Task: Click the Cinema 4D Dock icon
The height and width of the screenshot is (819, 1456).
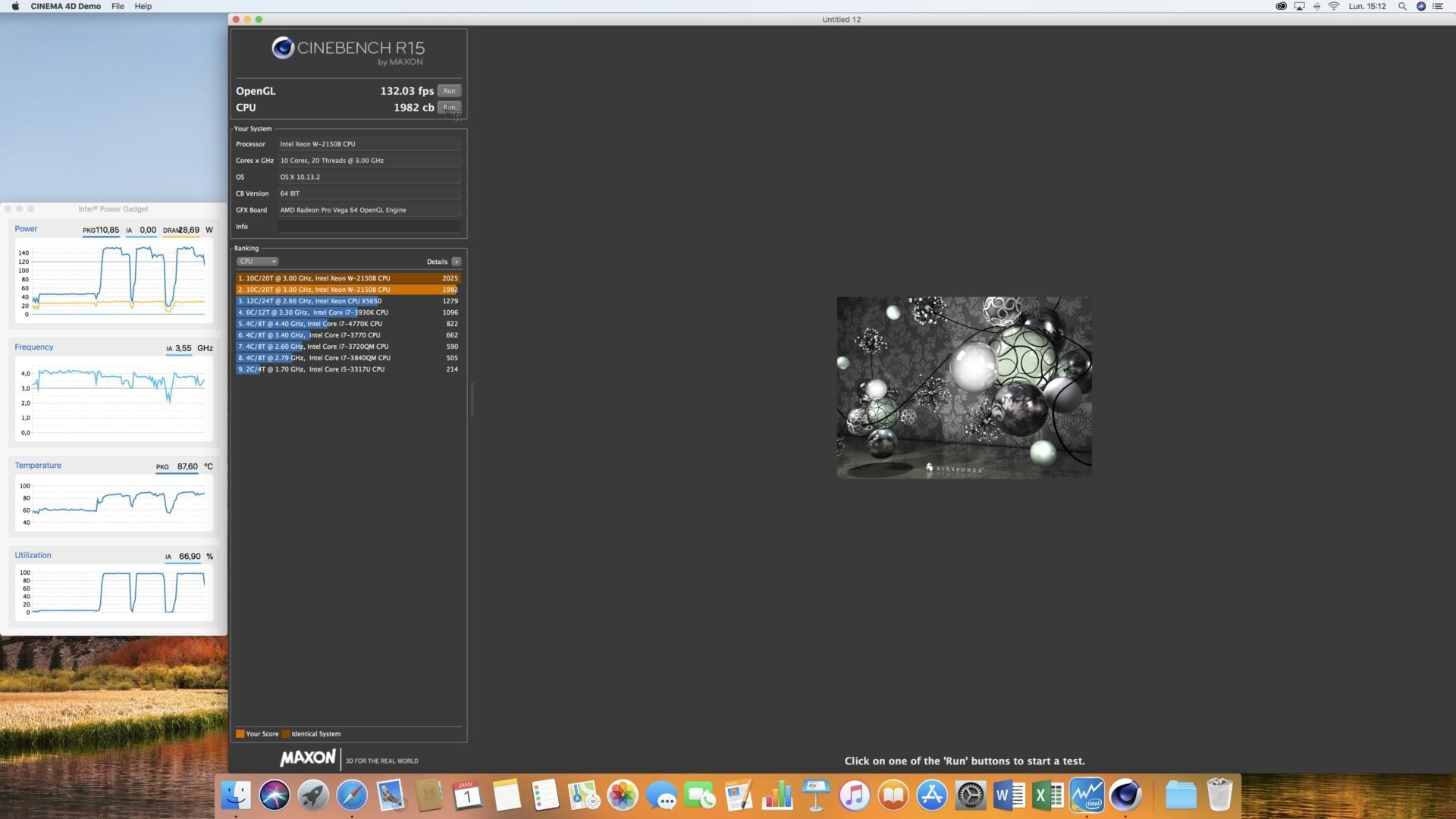Action: (x=1125, y=795)
